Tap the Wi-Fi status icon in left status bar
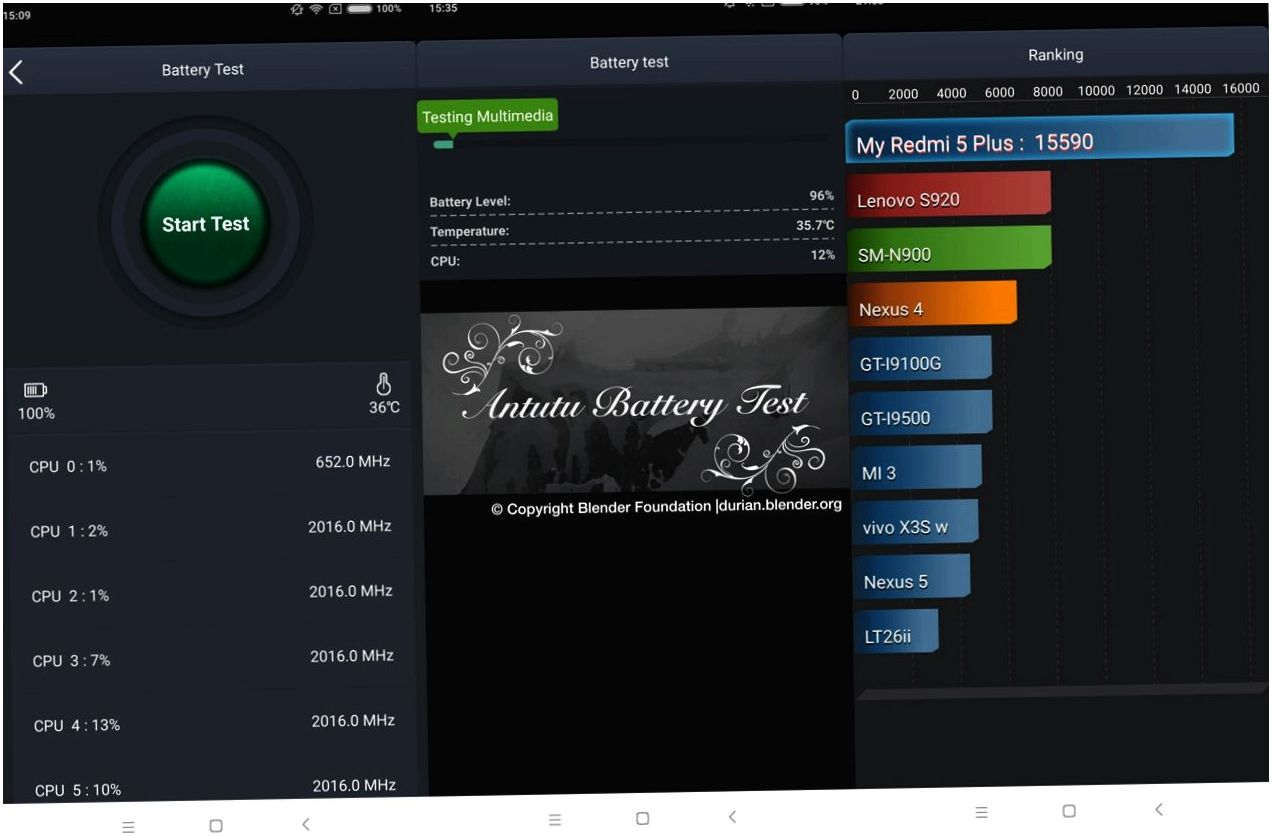 316,9
